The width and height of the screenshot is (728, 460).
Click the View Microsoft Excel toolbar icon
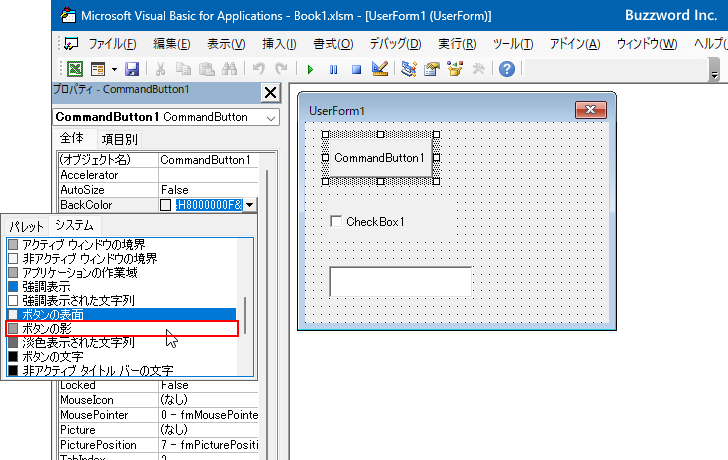(75, 69)
